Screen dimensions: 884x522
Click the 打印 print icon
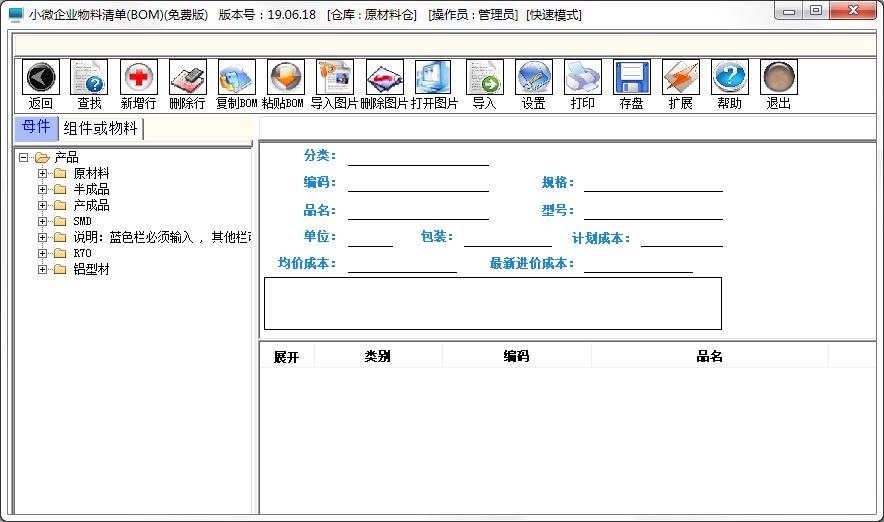click(x=583, y=77)
